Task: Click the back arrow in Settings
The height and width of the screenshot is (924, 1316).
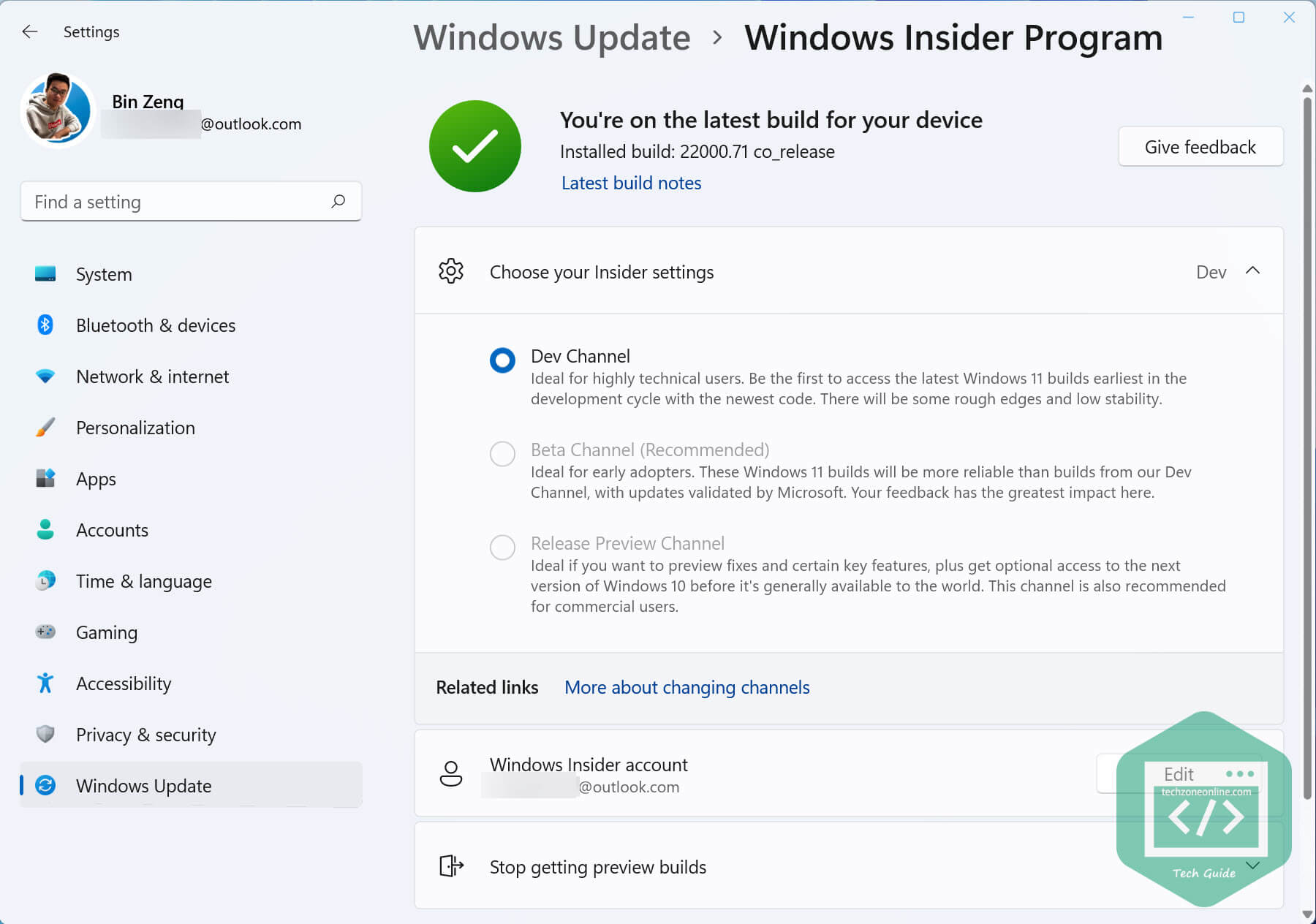Action: (x=30, y=31)
